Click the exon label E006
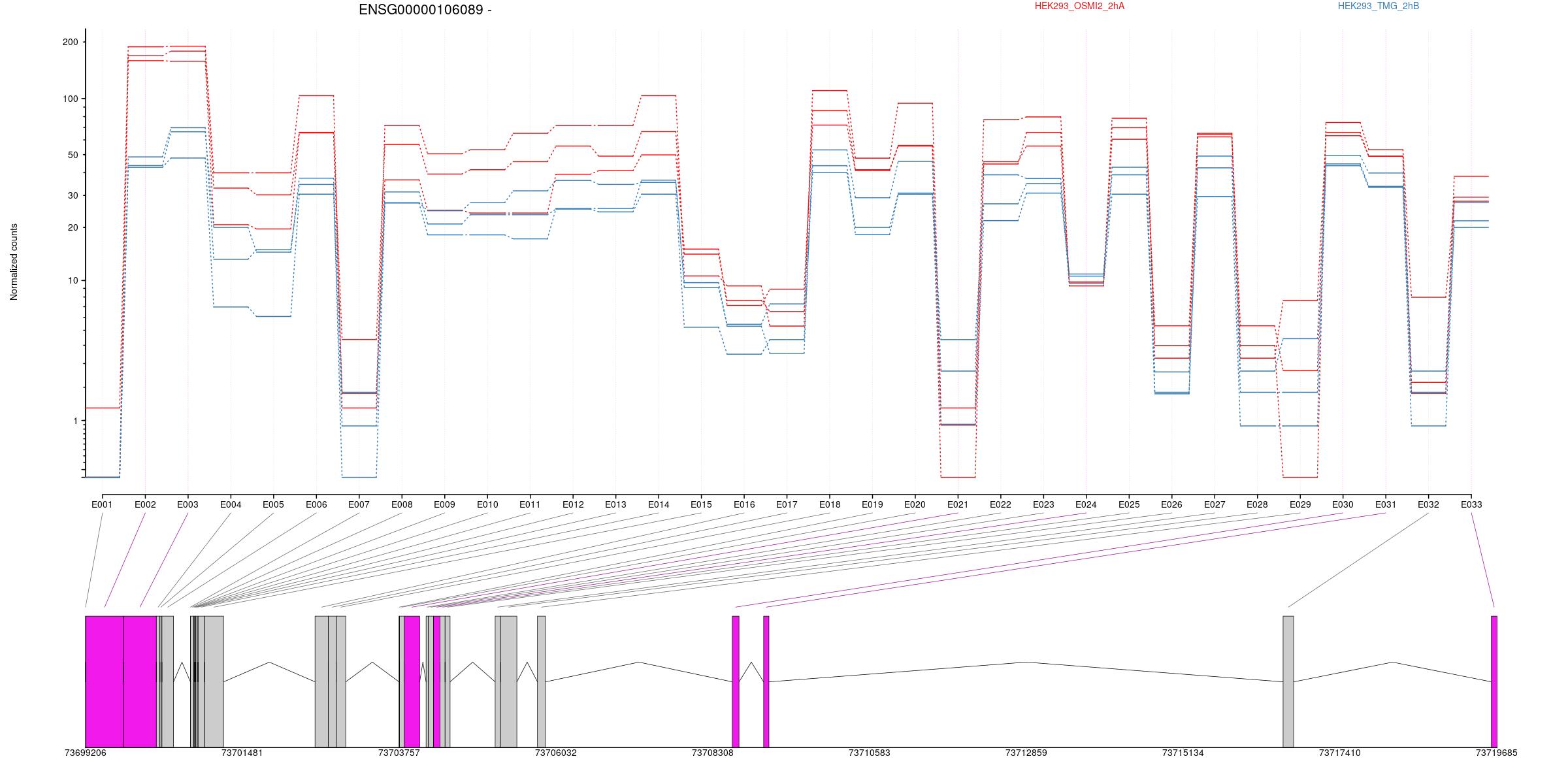The width and height of the screenshot is (1568, 784). (x=316, y=504)
